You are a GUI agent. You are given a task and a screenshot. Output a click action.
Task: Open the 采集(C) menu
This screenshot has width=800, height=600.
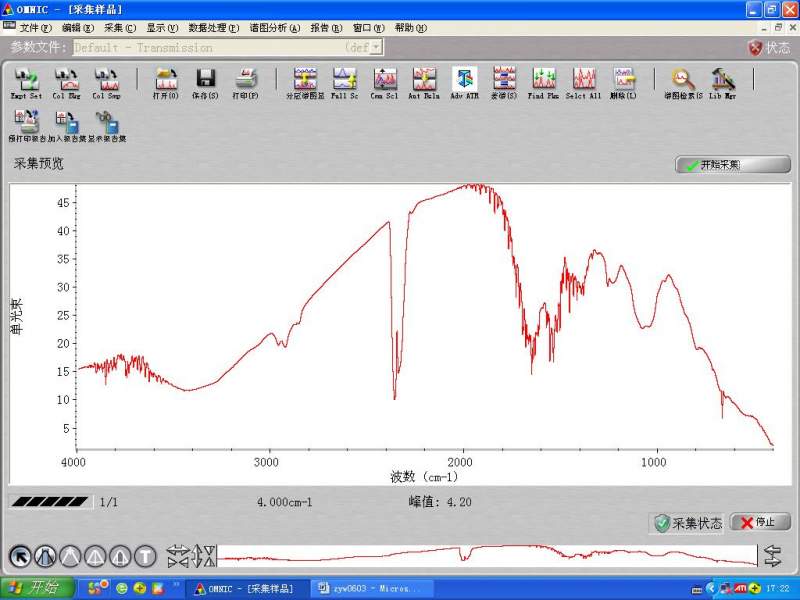click(x=120, y=28)
